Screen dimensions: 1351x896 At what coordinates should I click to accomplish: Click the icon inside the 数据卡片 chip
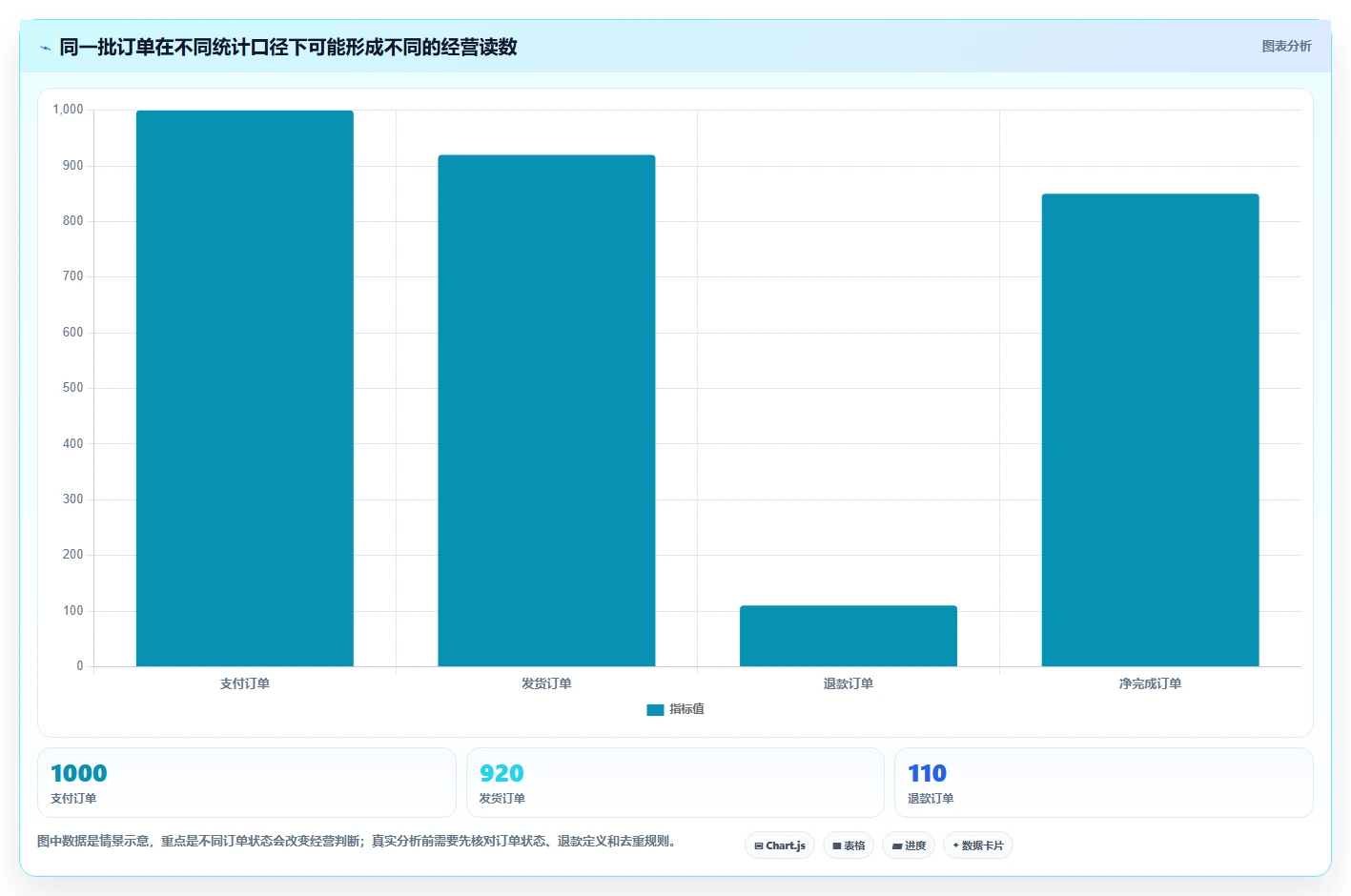(956, 845)
